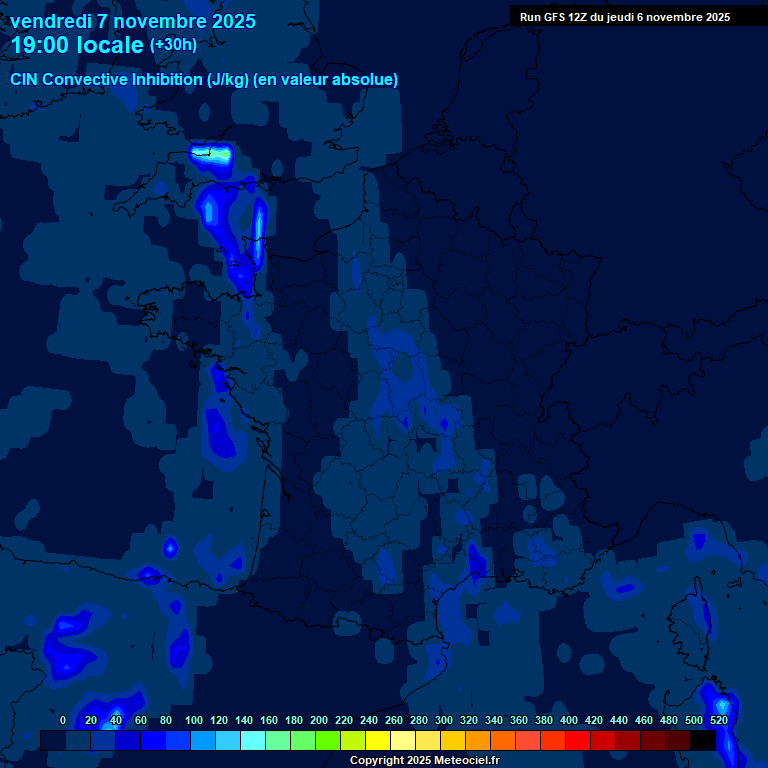Click the small blue CIN dot in the Bay of Biscay

click(x=170, y=547)
